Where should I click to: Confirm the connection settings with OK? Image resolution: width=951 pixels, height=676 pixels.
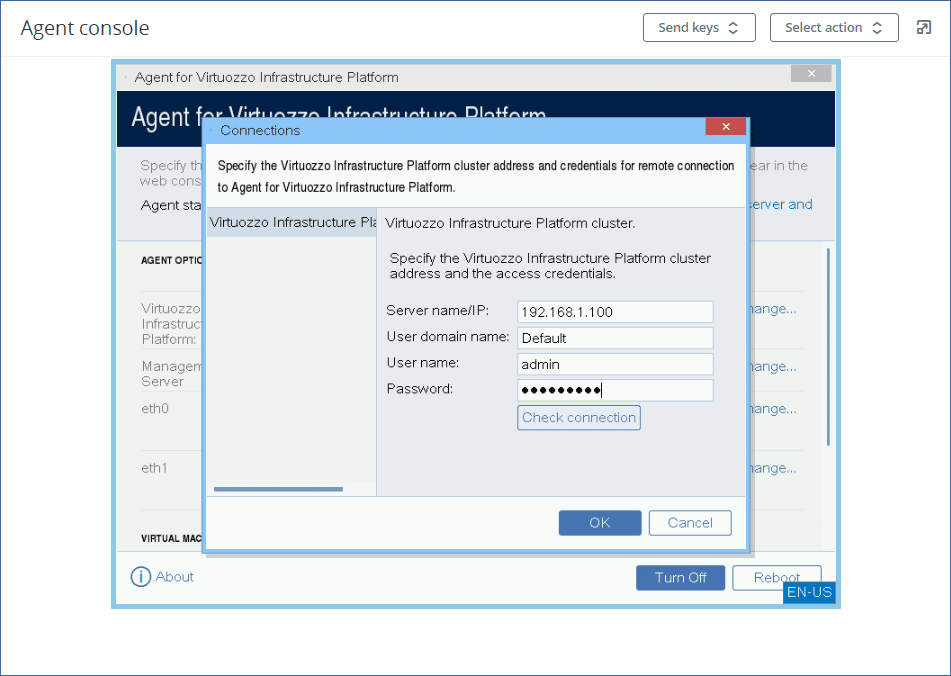point(599,523)
